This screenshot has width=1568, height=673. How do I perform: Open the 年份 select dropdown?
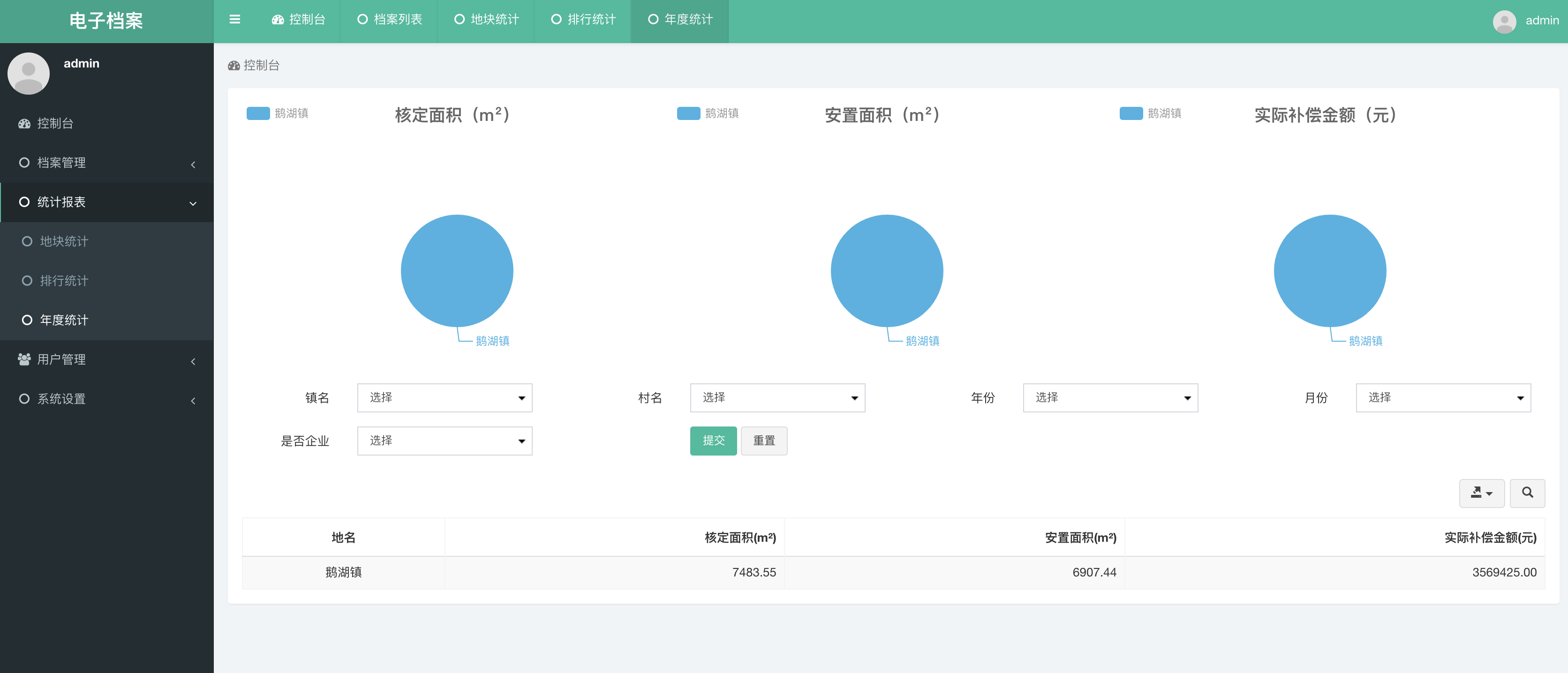pyautogui.click(x=1110, y=397)
